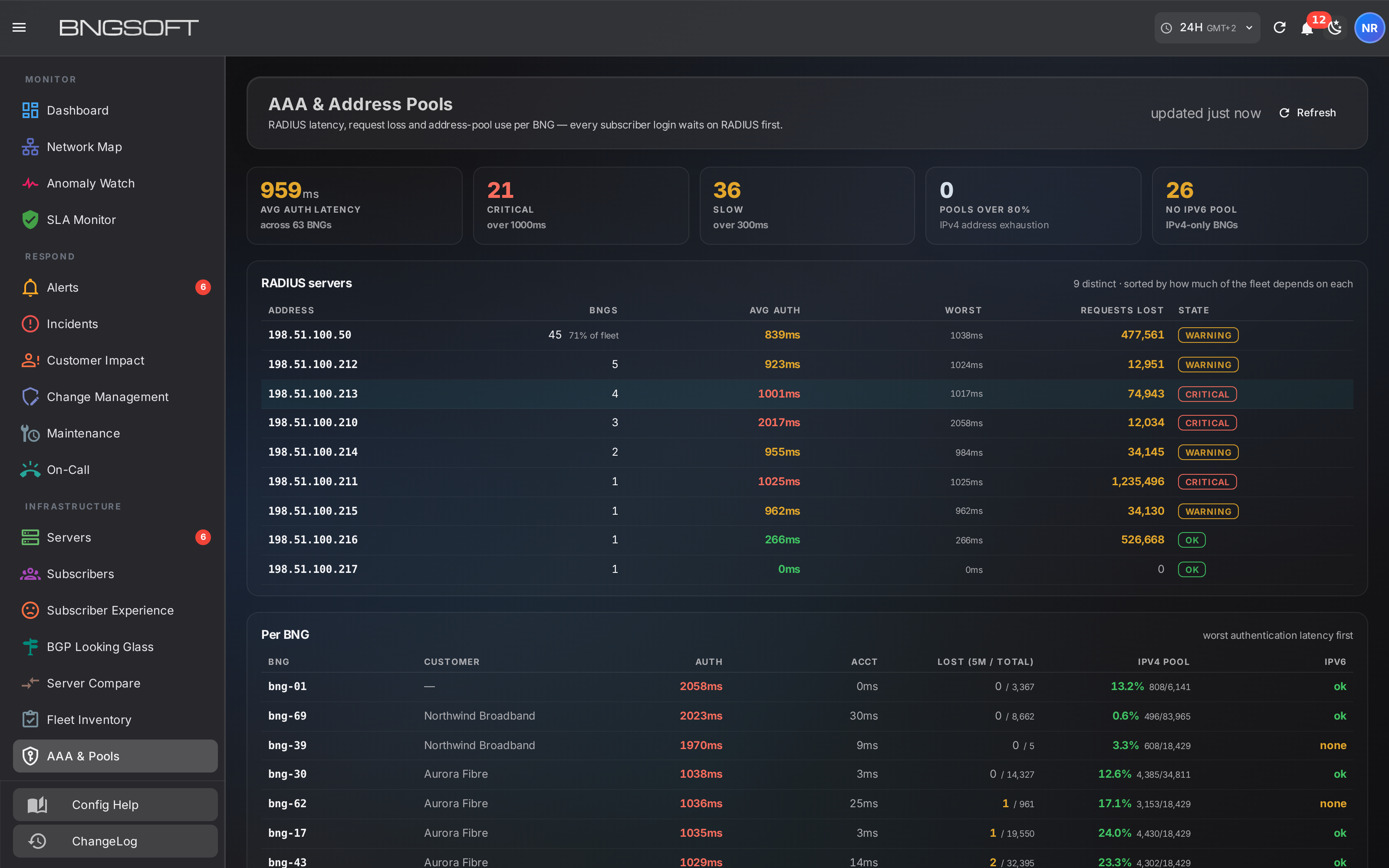Click the Subscriber Experience face icon

[x=30, y=610]
